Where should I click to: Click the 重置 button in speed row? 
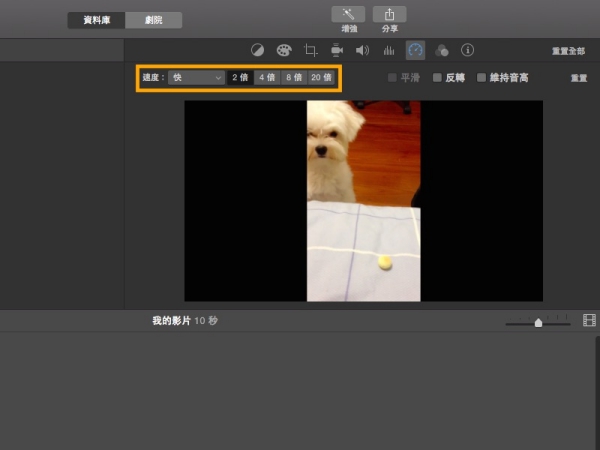click(579, 78)
